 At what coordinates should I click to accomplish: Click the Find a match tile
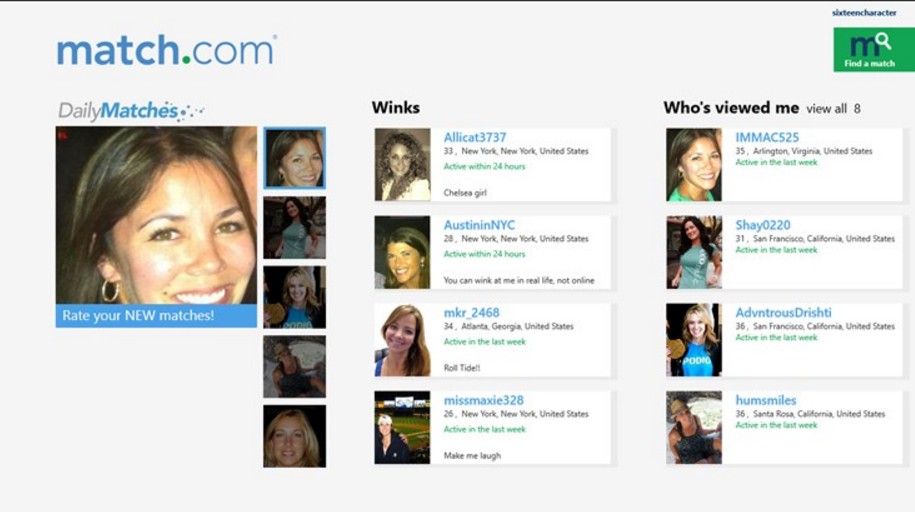(874, 50)
